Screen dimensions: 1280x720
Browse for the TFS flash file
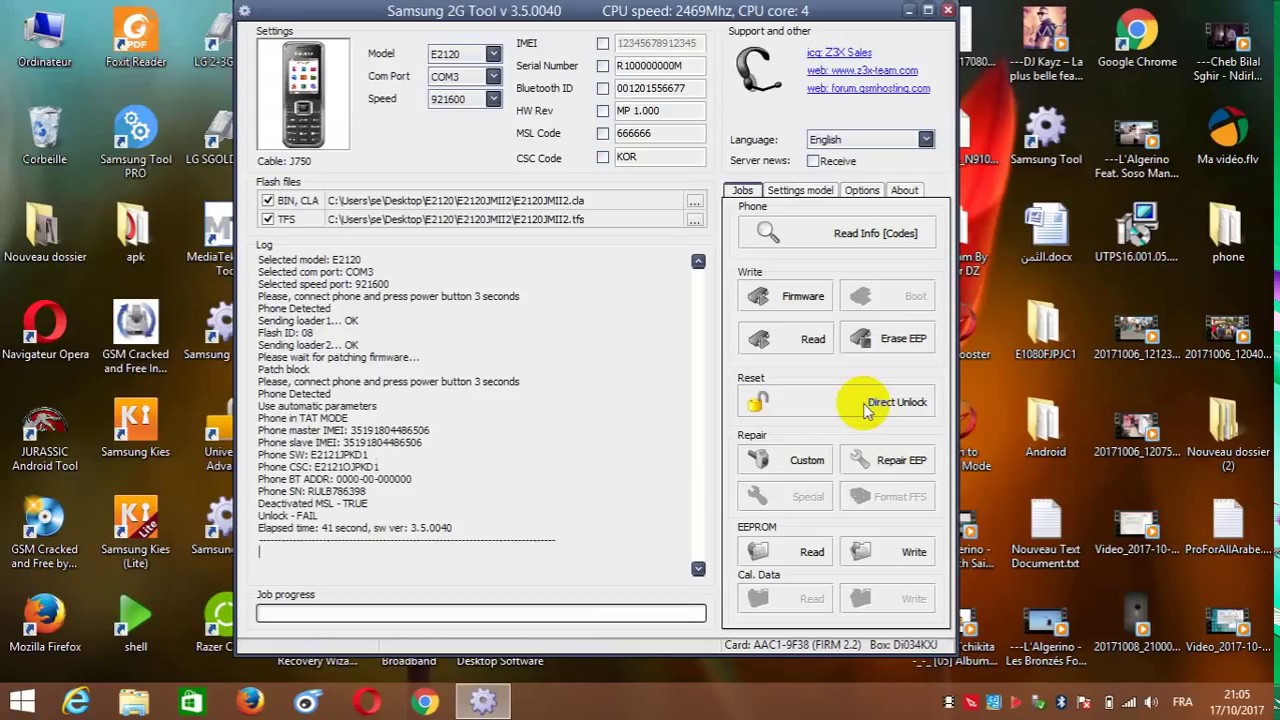pos(694,219)
